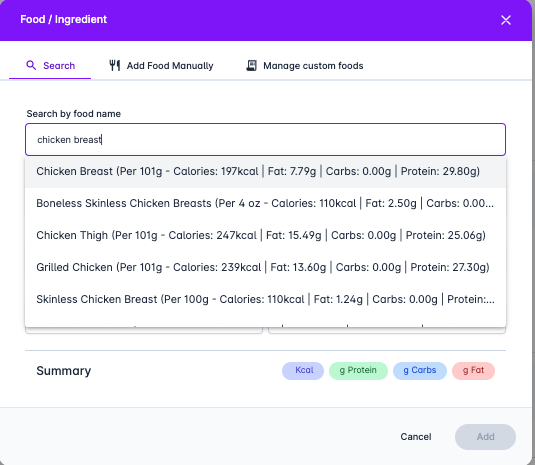Click the Kcal summary badge
535x465 pixels.
(303, 370)
